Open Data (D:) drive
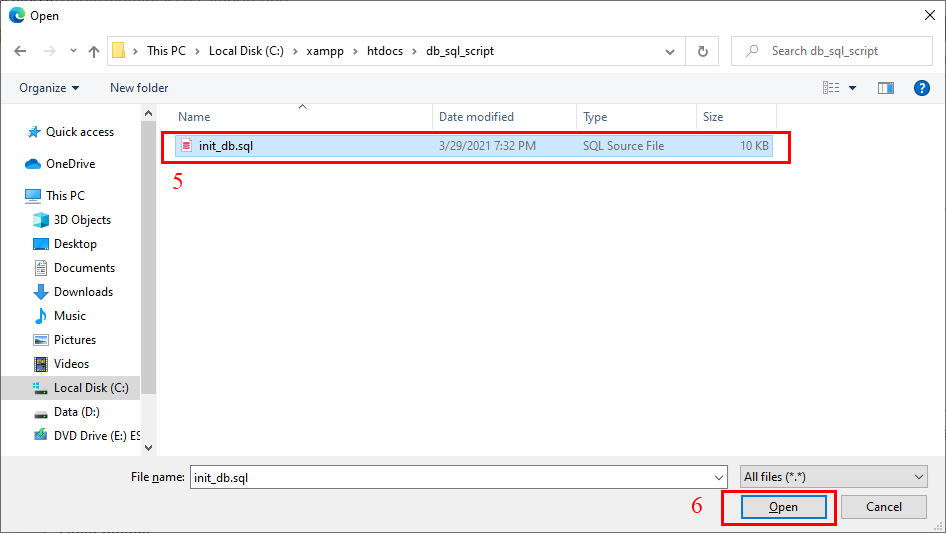946x534 pixels. tap(77, 412)
